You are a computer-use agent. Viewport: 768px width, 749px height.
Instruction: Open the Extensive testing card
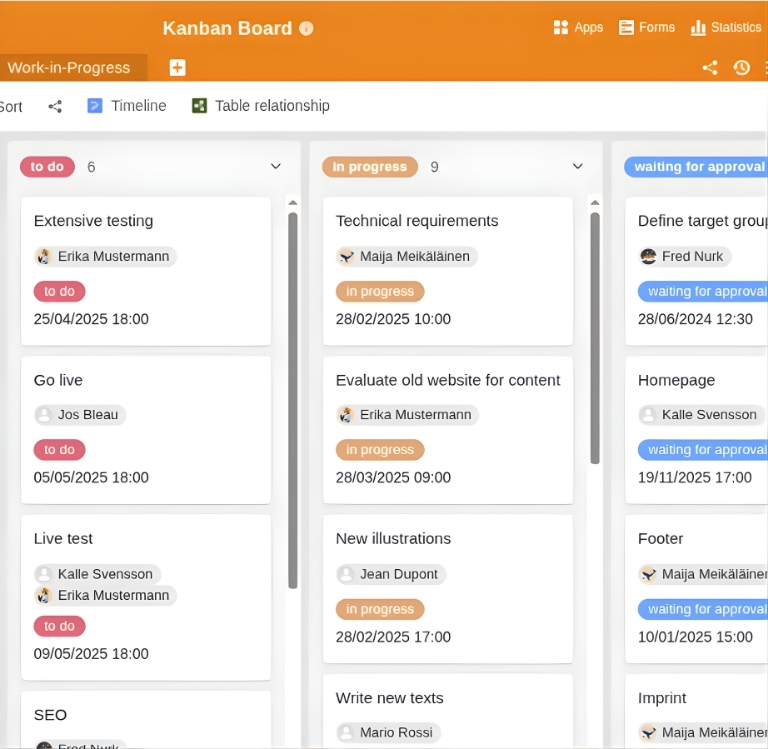tap(146, 271)
